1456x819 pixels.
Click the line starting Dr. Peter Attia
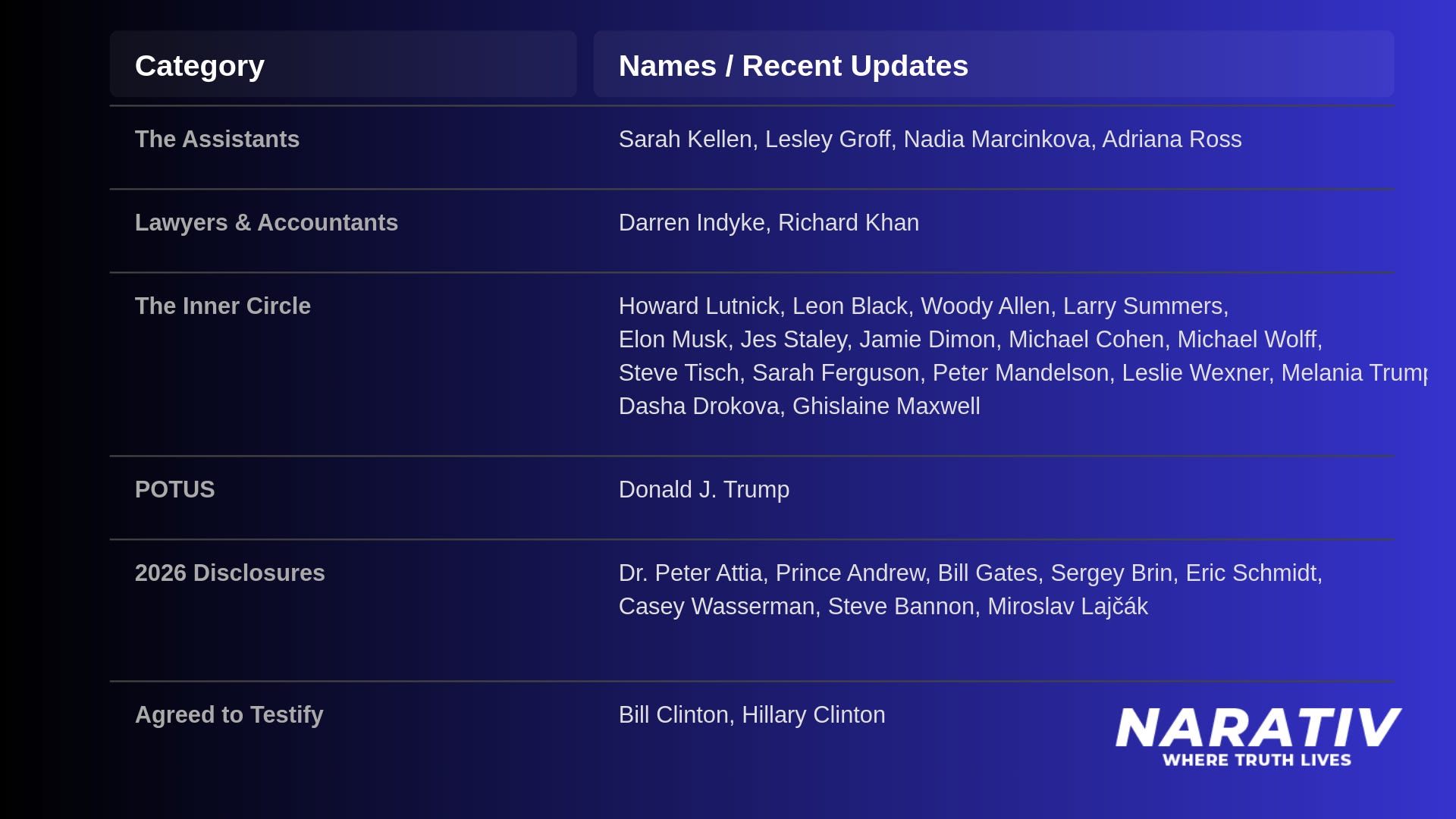pyautogui.click(x=970, y=573)
